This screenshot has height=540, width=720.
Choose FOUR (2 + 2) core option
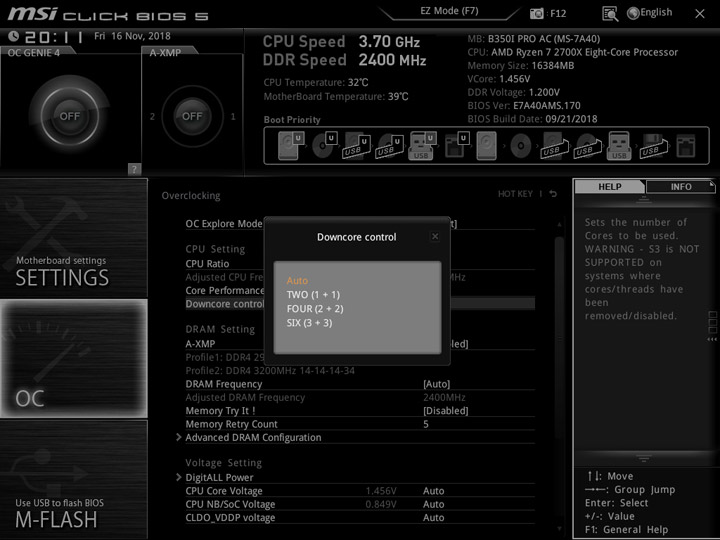click(x=315, y=309)
